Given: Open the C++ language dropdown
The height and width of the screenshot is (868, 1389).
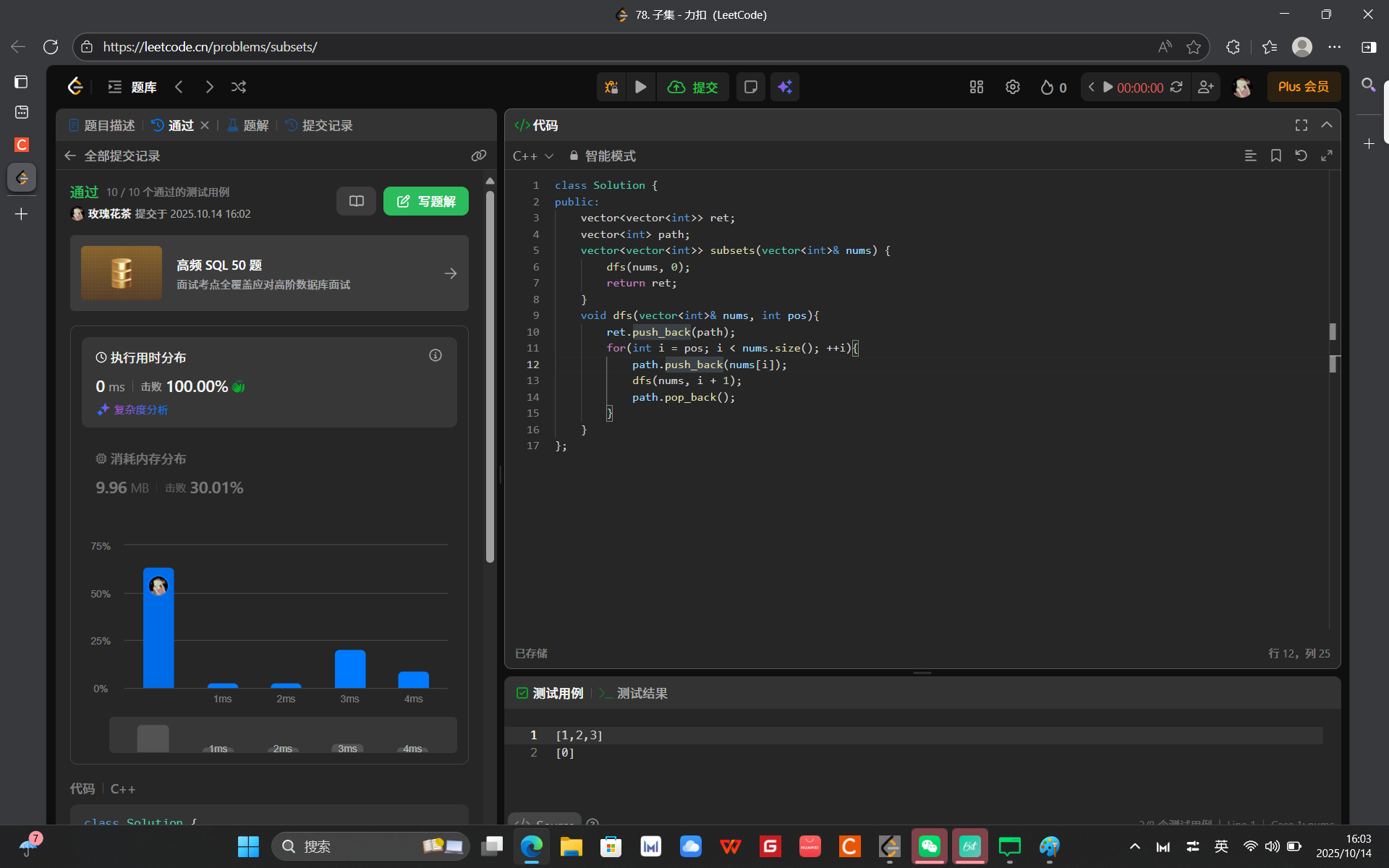Looking at the screenshot, I should (x=532, y=156).
